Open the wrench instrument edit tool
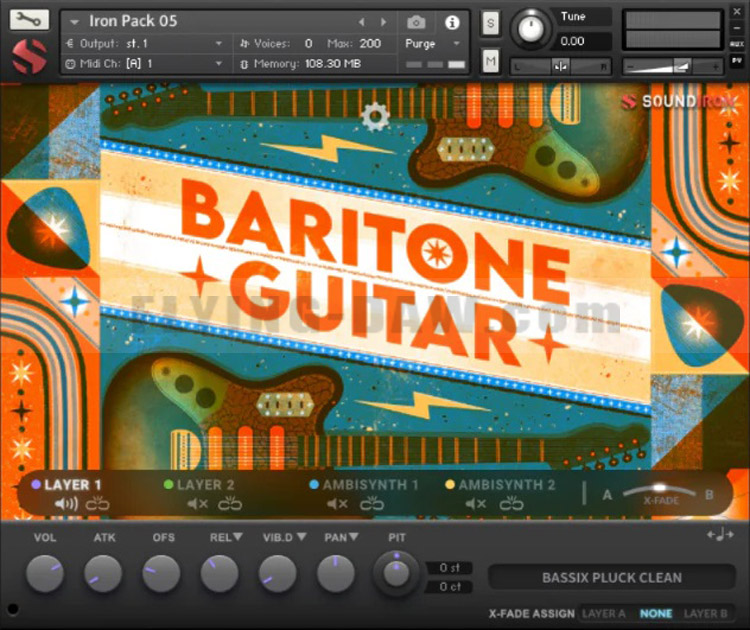The height and width of the screenshot is (630, 750). [x=29, y=20]
